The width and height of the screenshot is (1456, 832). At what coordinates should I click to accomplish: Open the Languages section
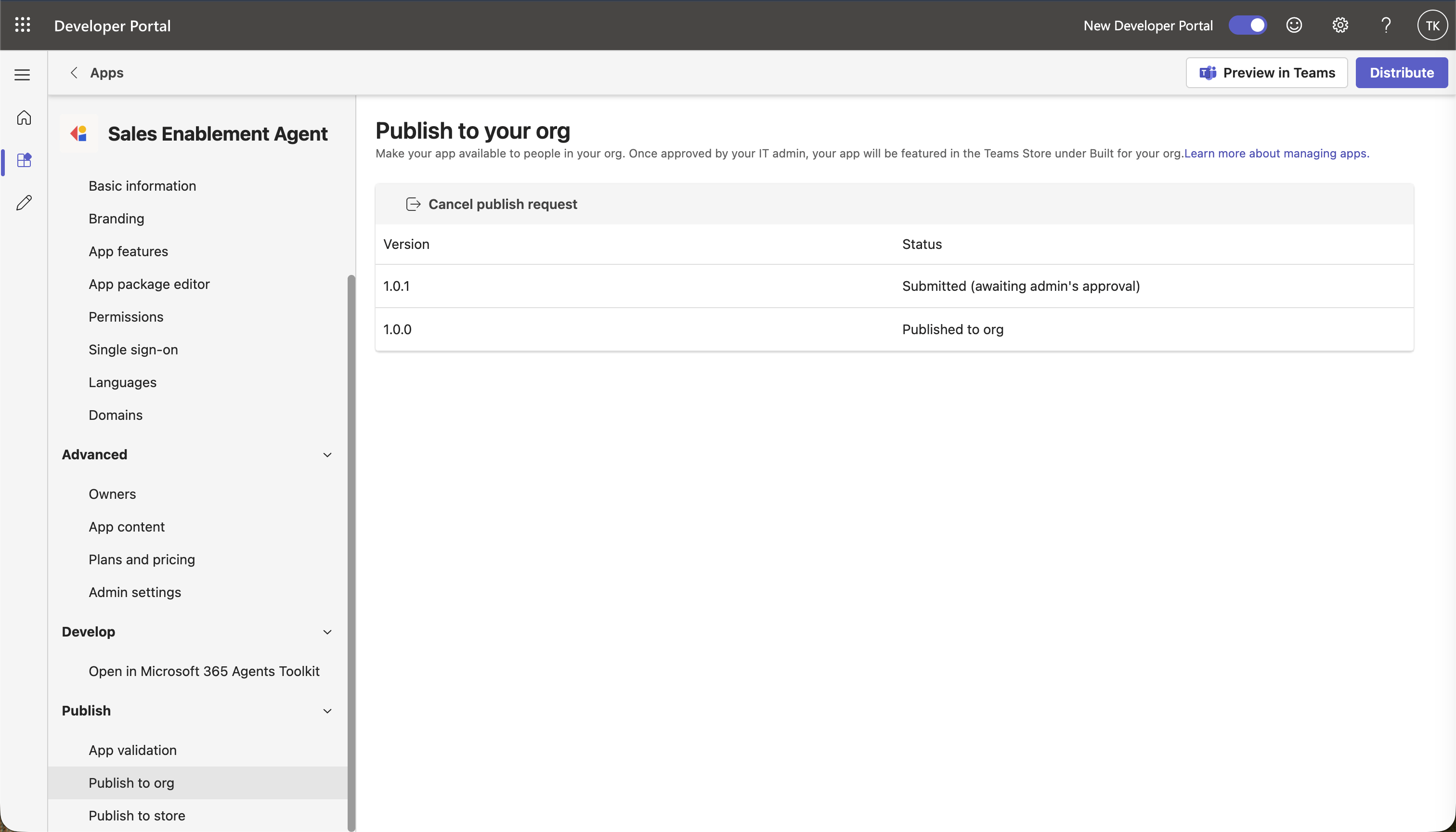[122, 382]
